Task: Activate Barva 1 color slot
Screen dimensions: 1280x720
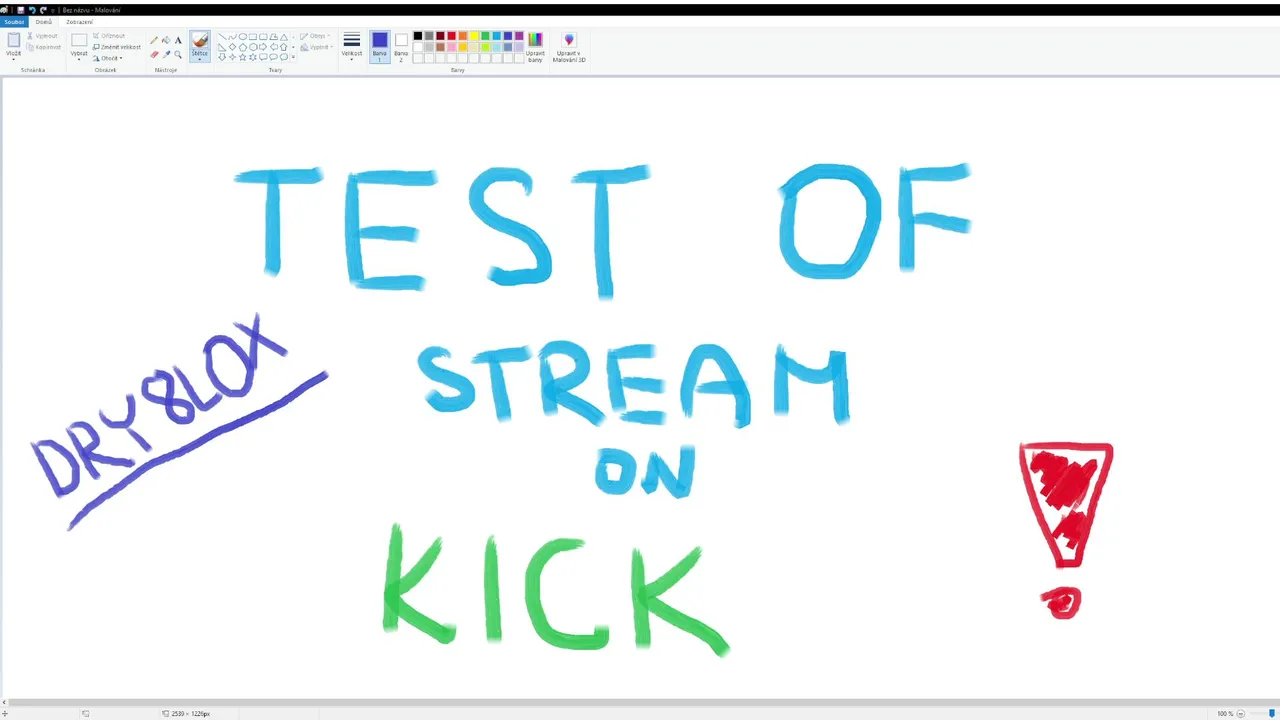Action: pyautogui.click(x=379, y=47)
